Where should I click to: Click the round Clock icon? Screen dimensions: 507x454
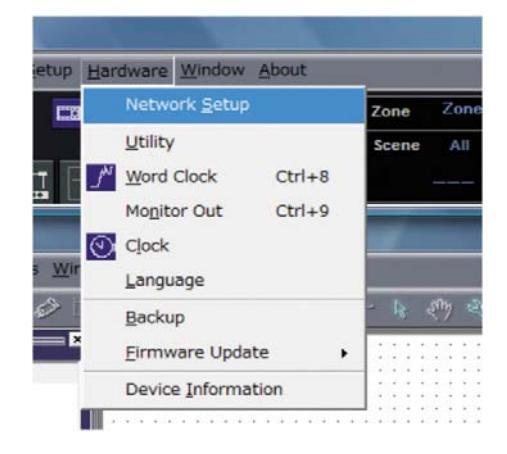101,246
